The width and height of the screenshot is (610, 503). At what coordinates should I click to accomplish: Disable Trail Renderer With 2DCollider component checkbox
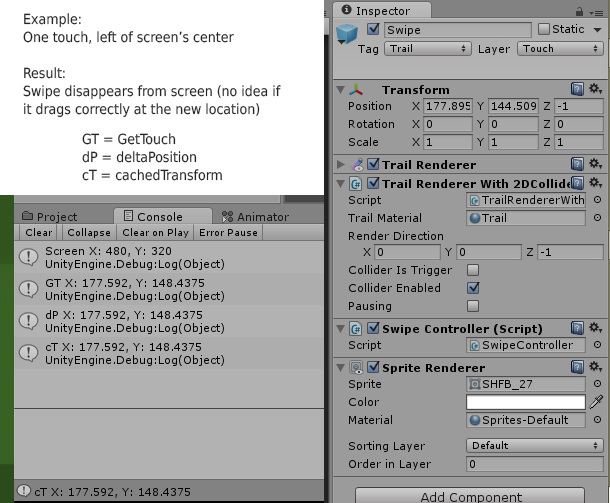tap(373, 183)
